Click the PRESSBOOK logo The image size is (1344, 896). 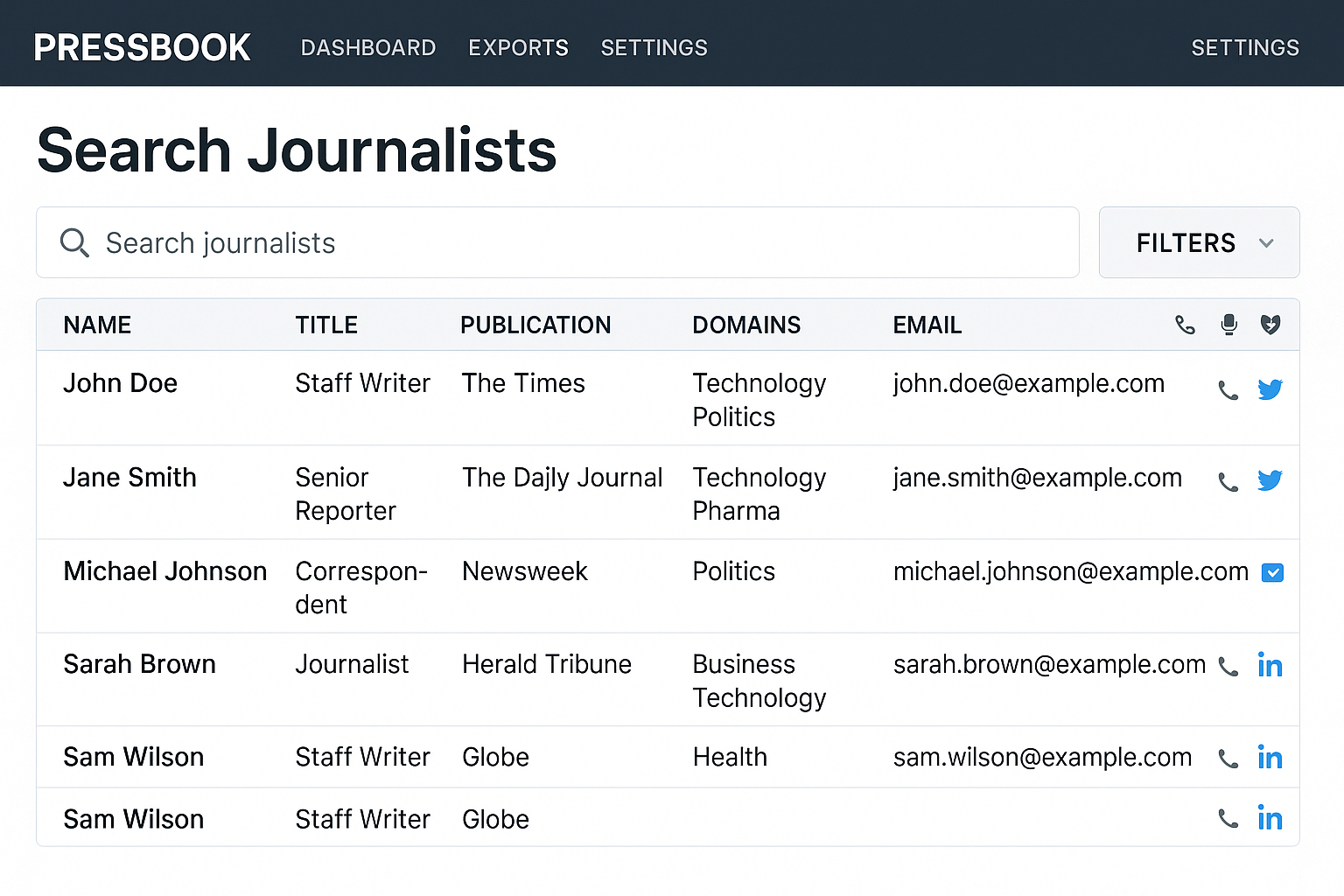(x=142, y=47)
